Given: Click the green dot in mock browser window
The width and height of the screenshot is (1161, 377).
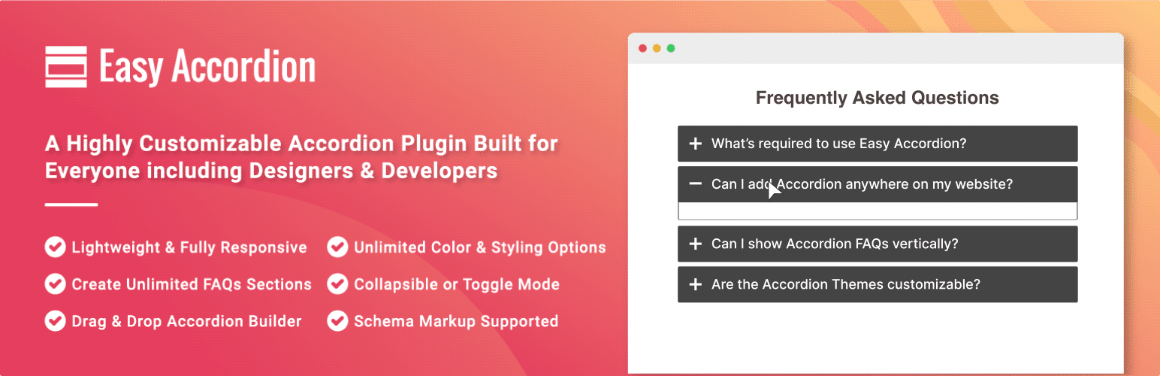Looking at the screenshot, I should tap(671, 48).
